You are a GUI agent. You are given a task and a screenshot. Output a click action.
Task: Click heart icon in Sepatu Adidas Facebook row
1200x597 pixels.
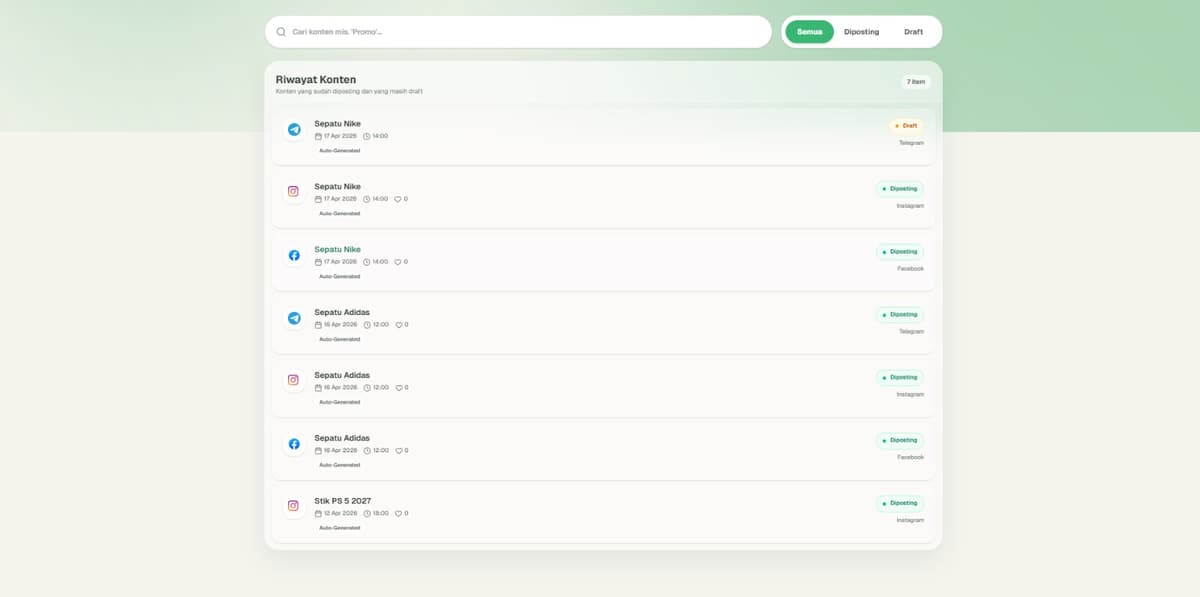point(399,451)
